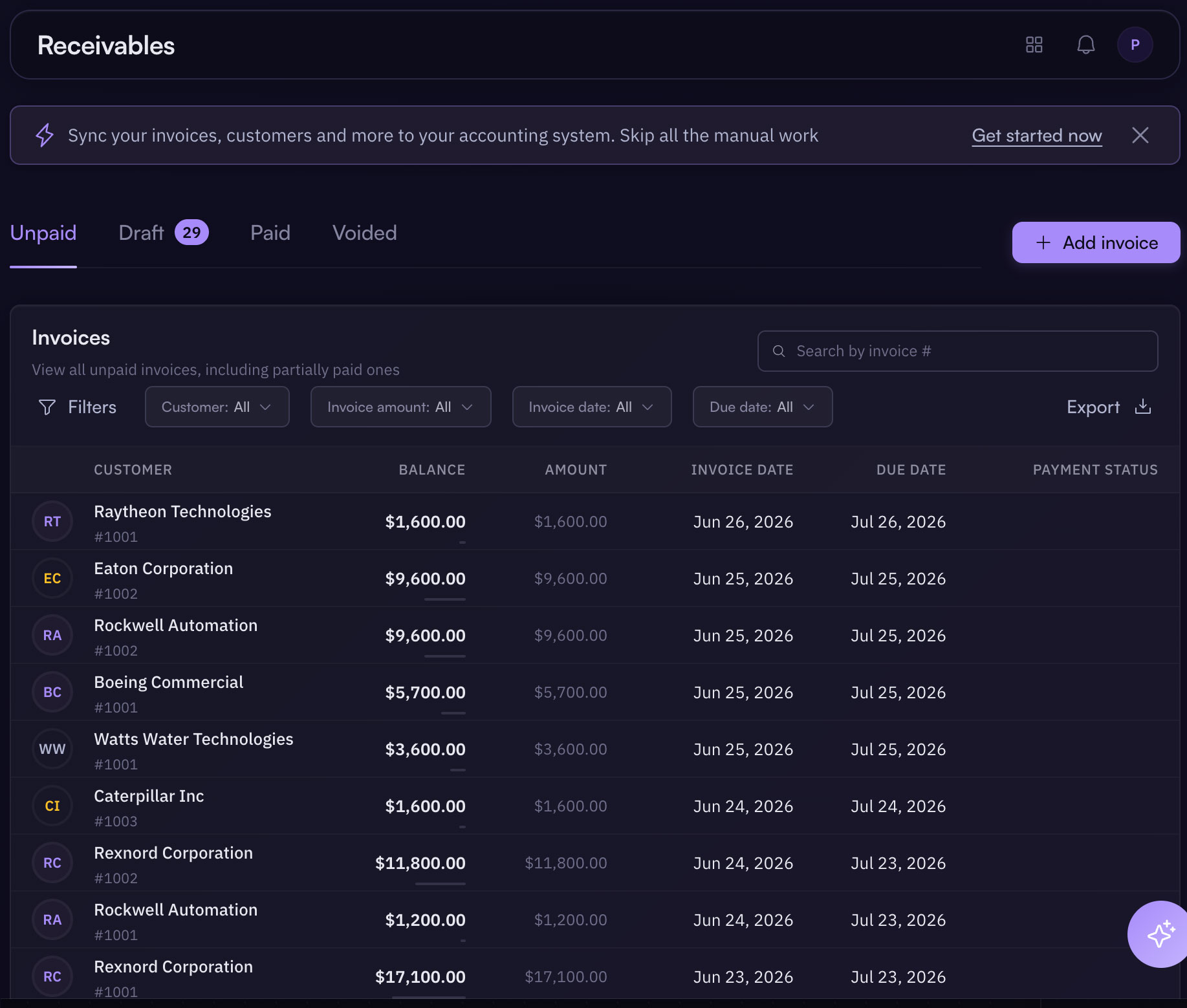Focus the Search by invoice # field
1187x1008 pixels.
(958, 351)
